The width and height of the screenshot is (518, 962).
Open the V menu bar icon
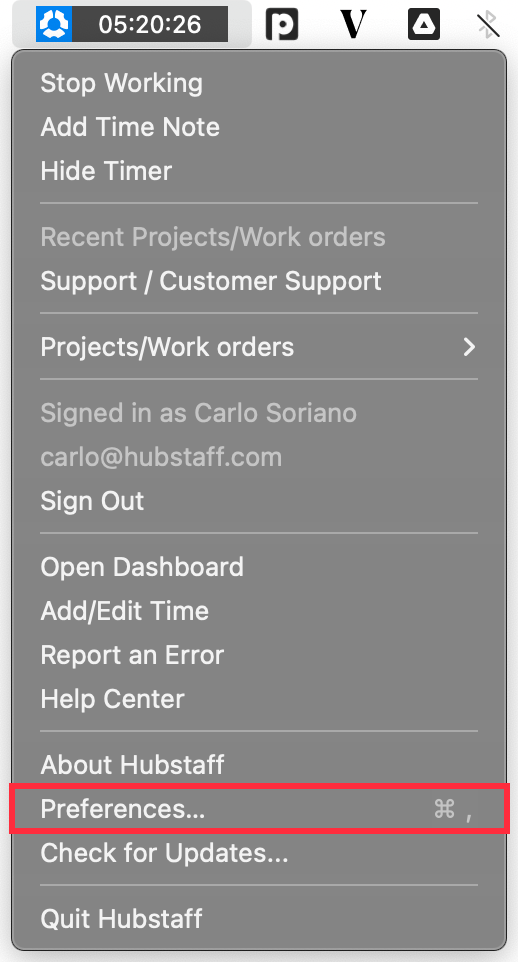pyautogui.click(x=354, y=25)
